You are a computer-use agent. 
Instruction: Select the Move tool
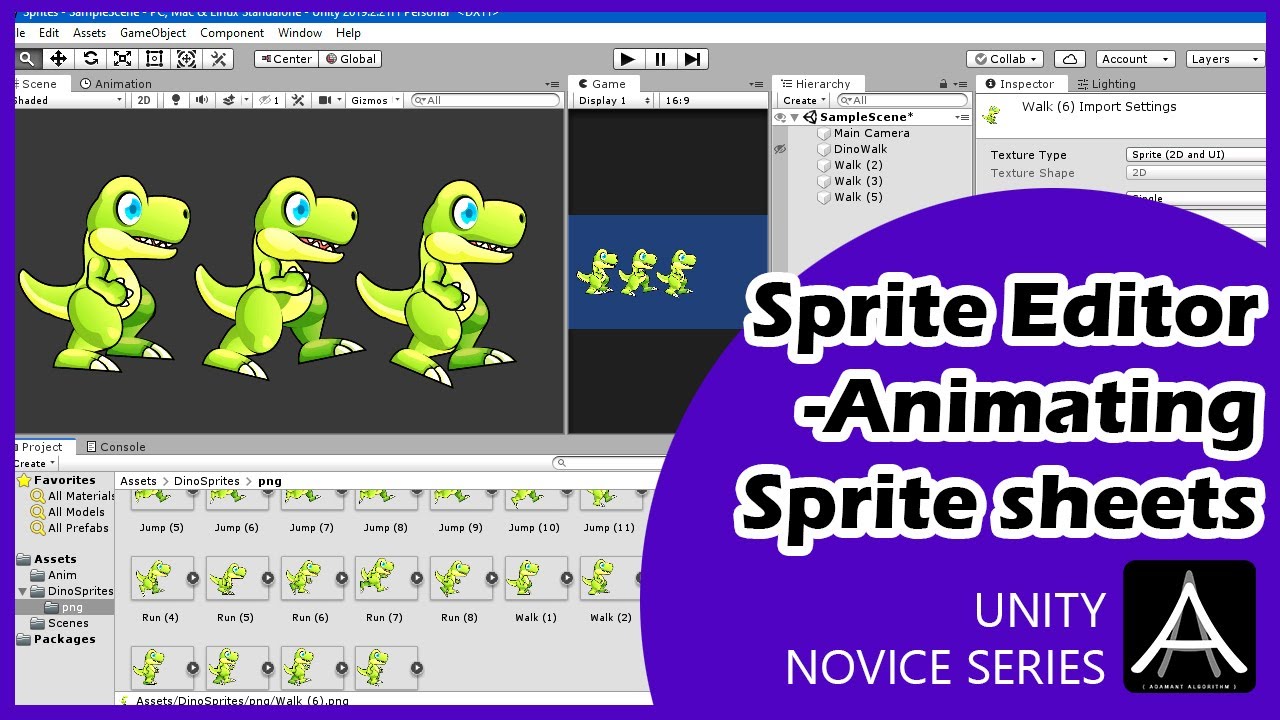58,59
